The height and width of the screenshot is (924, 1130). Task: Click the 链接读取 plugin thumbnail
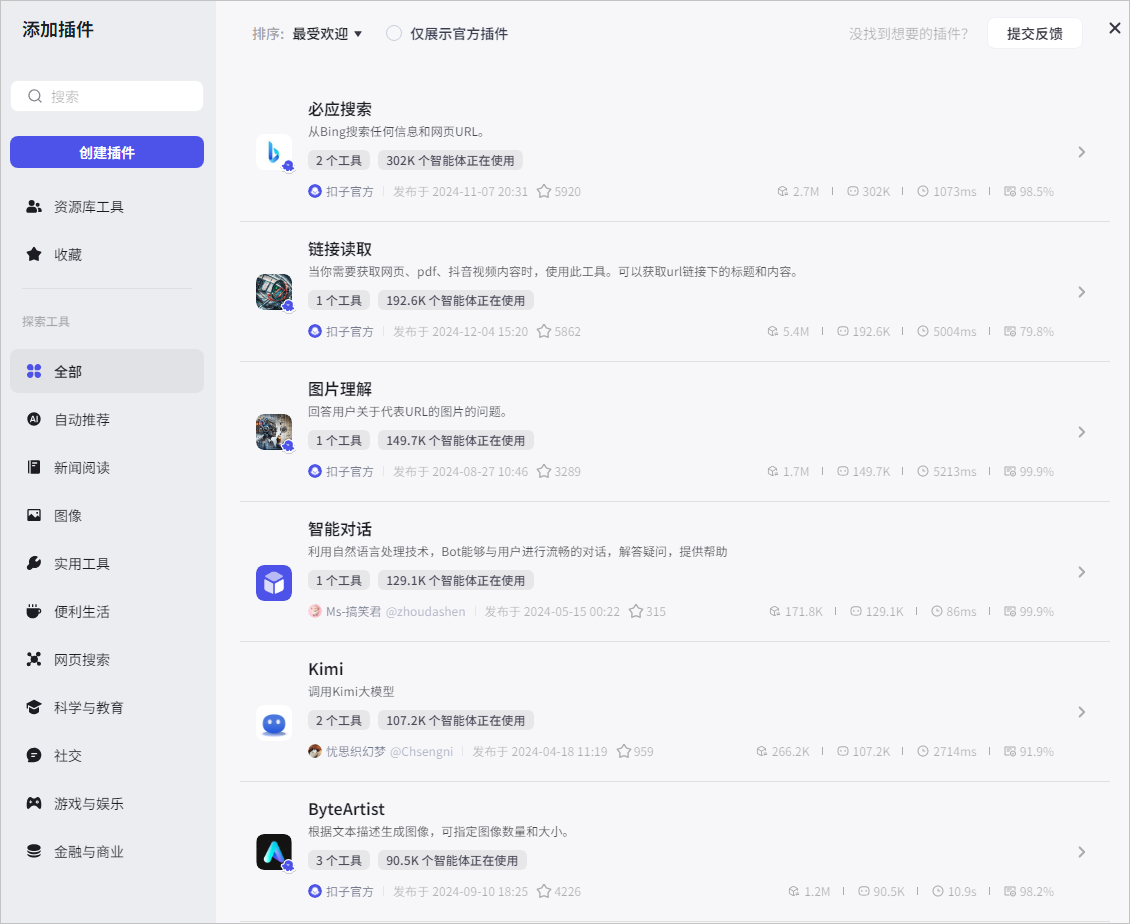tap(274, 292)
